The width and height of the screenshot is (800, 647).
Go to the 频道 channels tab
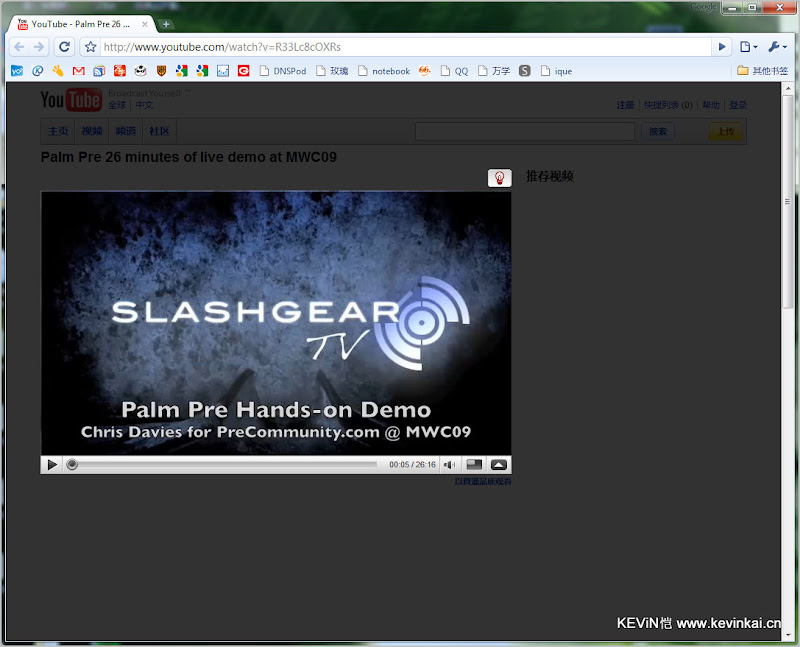point(126,131)
